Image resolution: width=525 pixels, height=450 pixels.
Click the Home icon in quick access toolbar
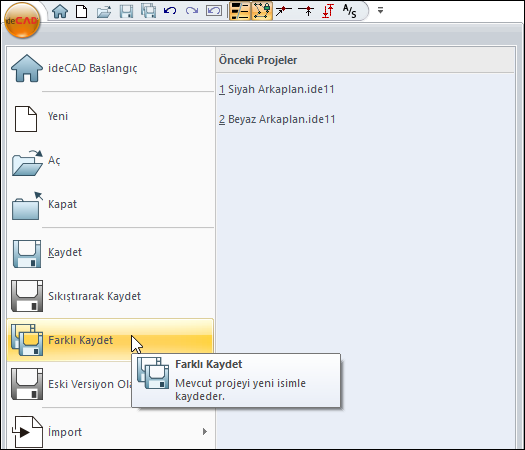pos(60,11)
